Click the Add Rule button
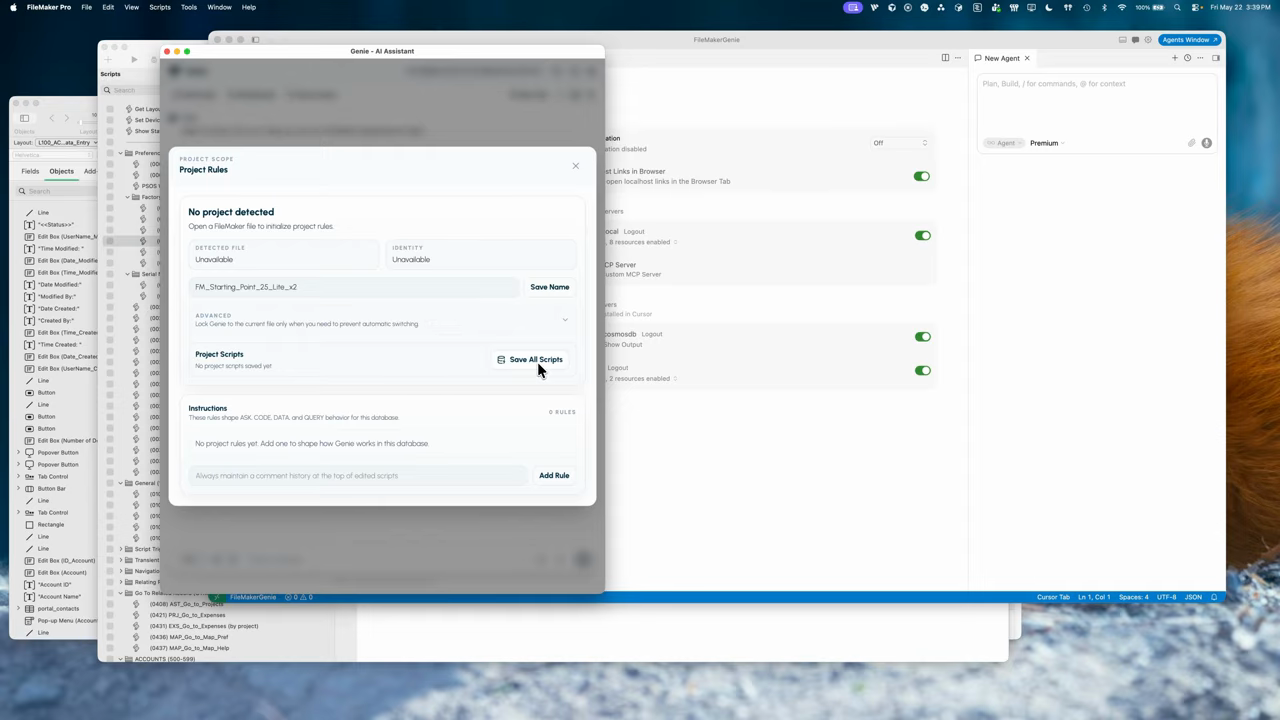 (x=554, y=476)
